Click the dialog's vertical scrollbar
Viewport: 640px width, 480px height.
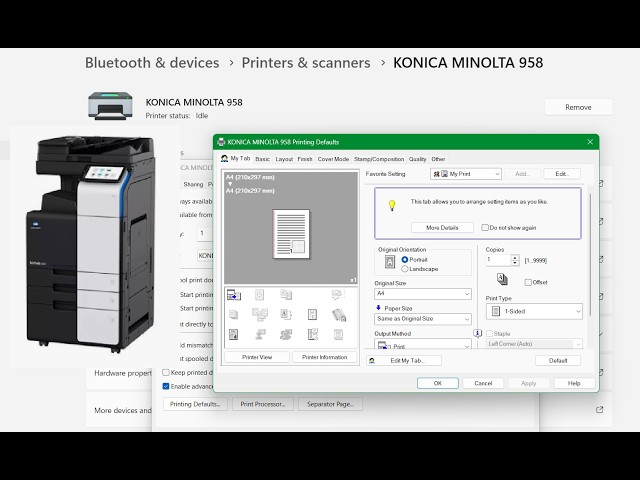click(590, 256)
